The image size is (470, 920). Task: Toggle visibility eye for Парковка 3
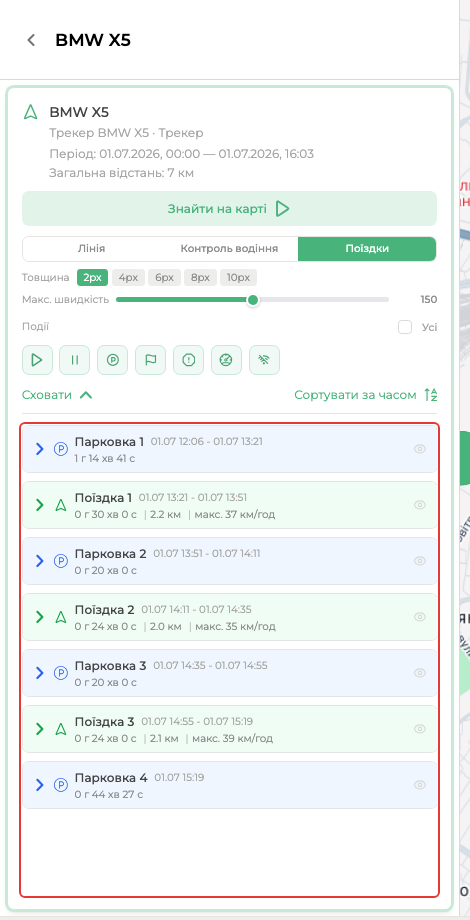click(420, 673)
